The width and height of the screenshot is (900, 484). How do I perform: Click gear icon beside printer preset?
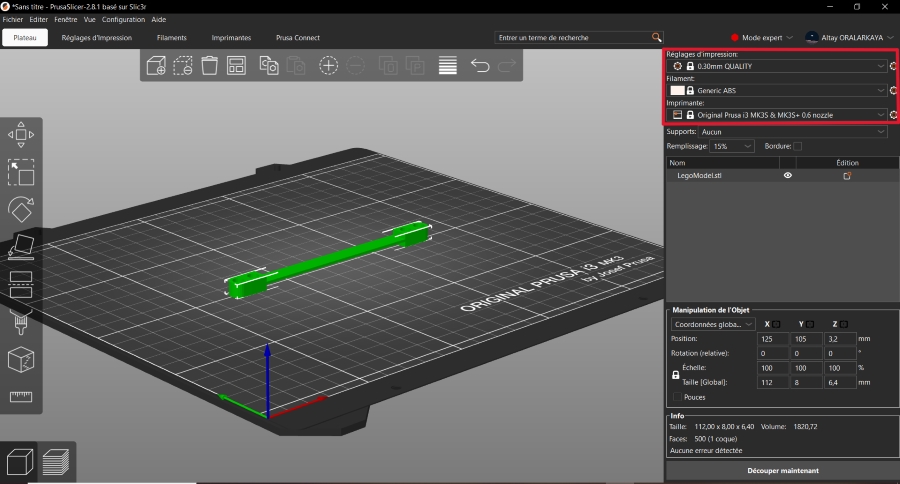click(893, 115)
